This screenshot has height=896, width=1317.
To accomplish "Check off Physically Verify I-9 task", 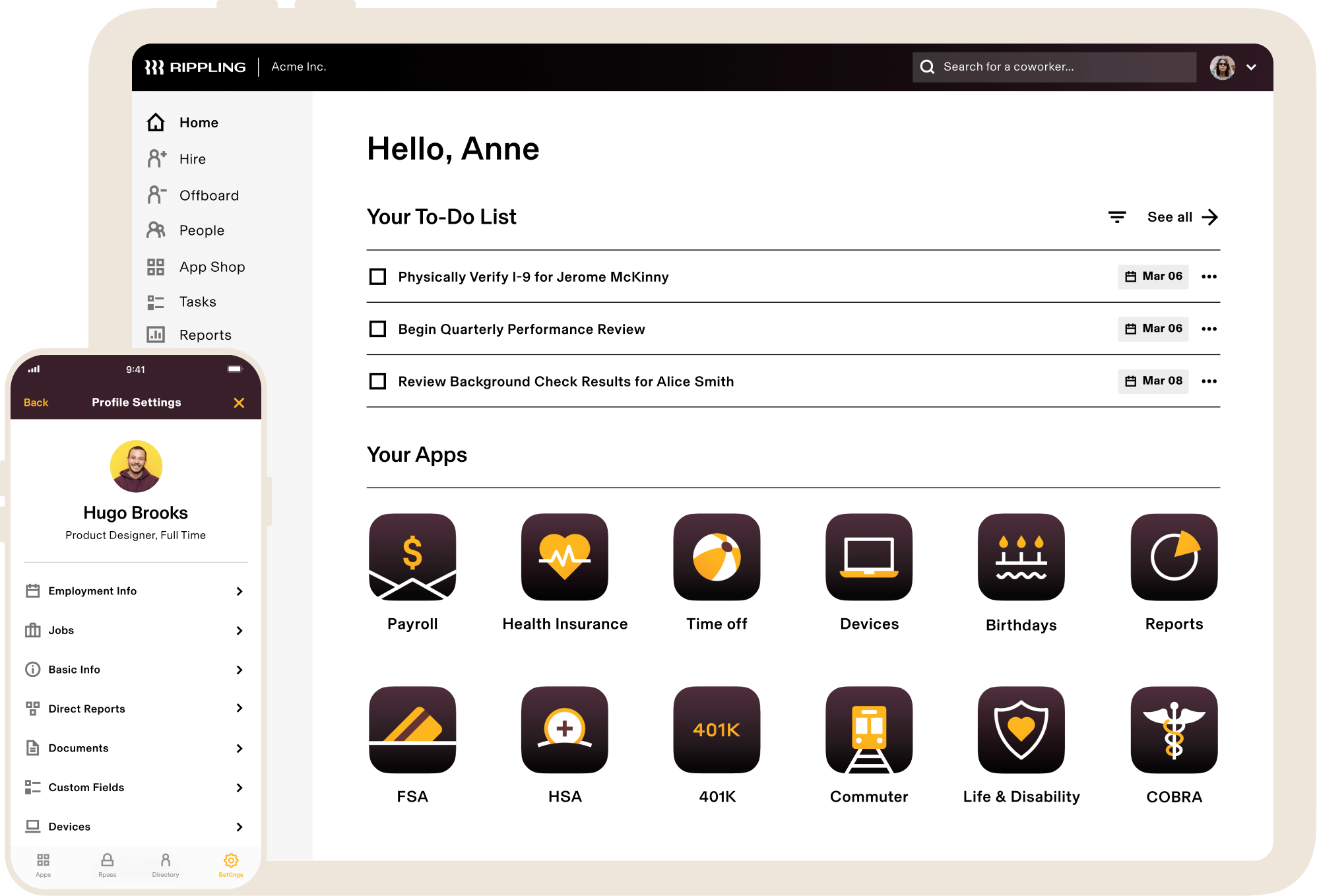I will click(377, 276).
